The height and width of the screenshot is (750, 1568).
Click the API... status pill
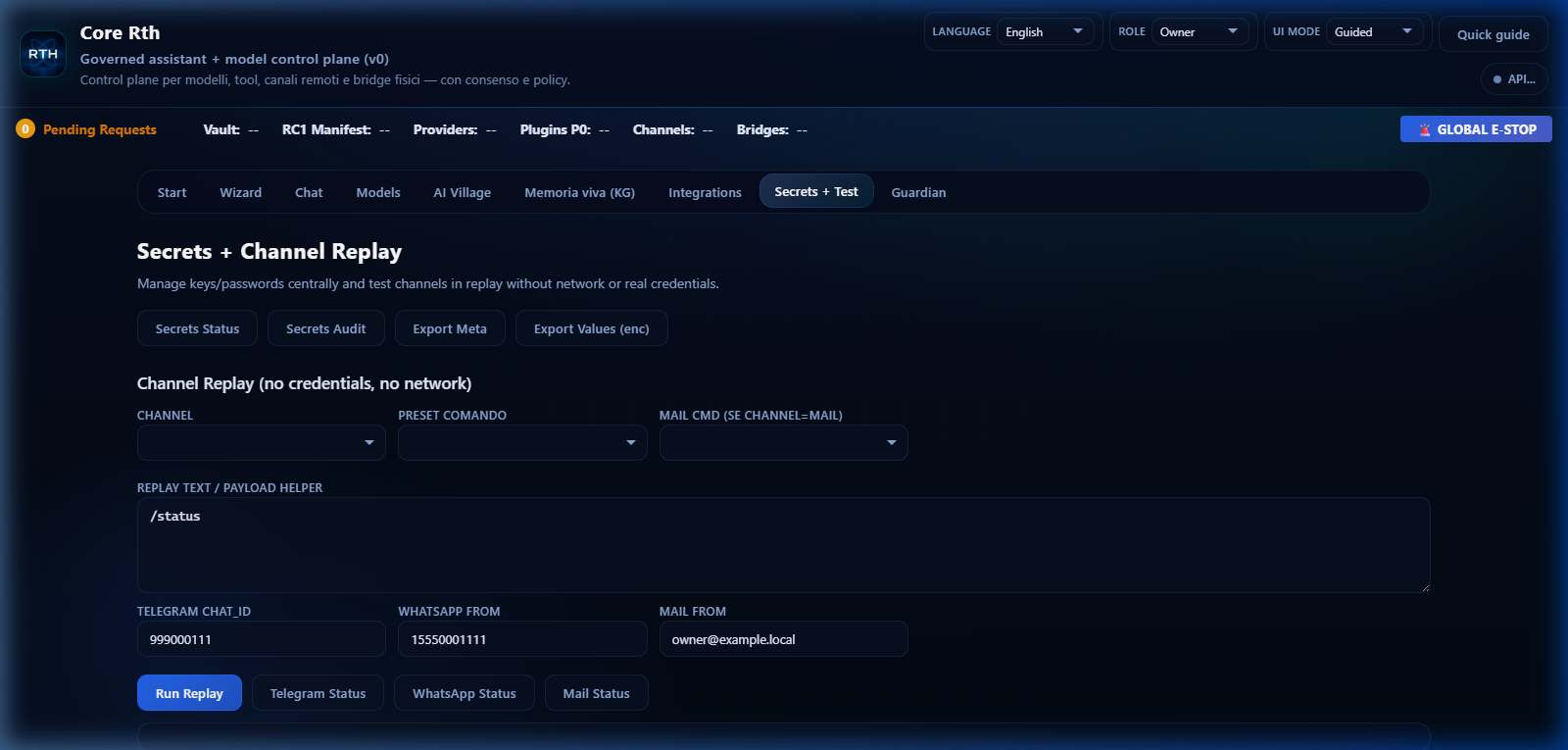tap(1514, 79)
